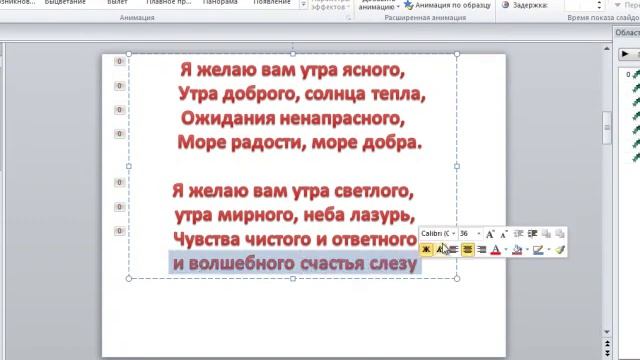Click highlighted line 'и волшебного счастья слезу'
640x360 pixels.
pyautogui.click(x=295, y=263)
